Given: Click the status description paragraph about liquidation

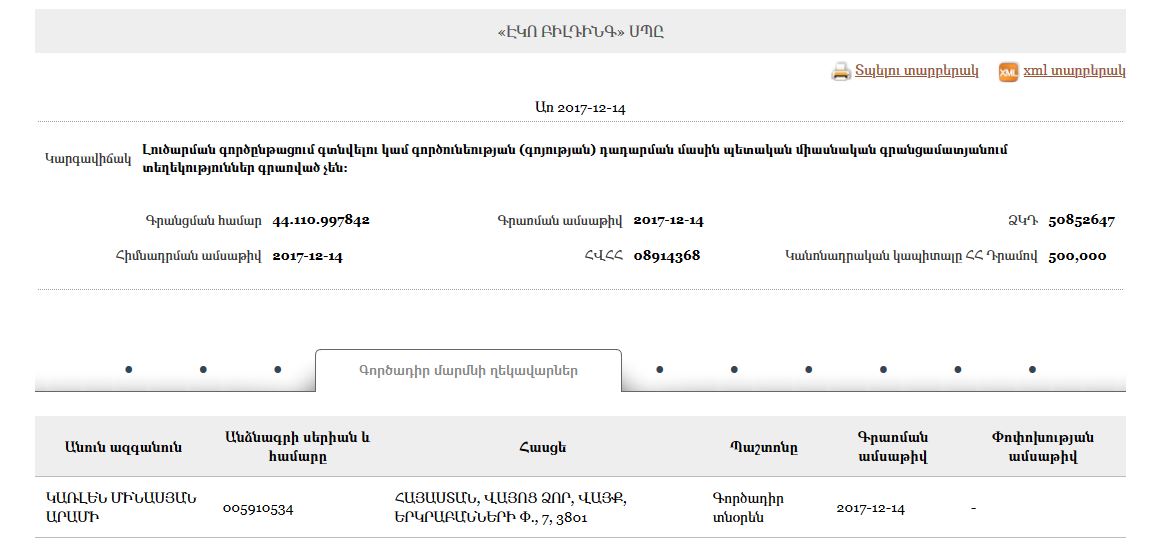Looking at the screenshot, I should 575,159.
